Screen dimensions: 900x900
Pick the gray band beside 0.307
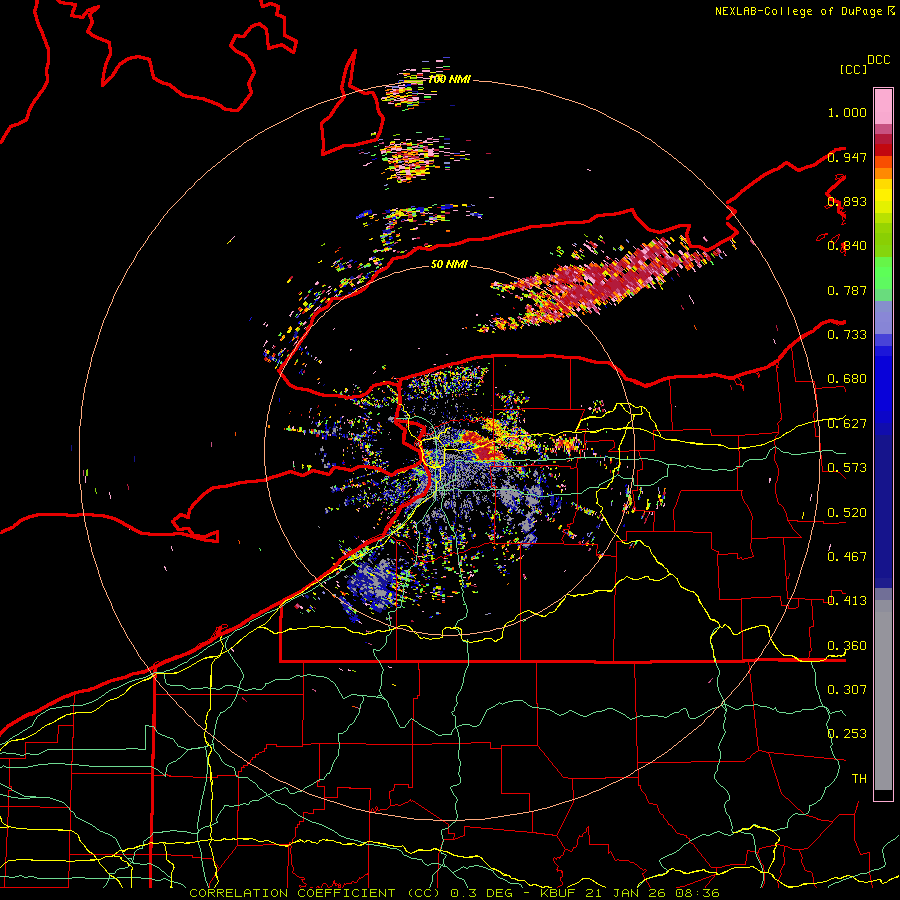click(883, 695)
